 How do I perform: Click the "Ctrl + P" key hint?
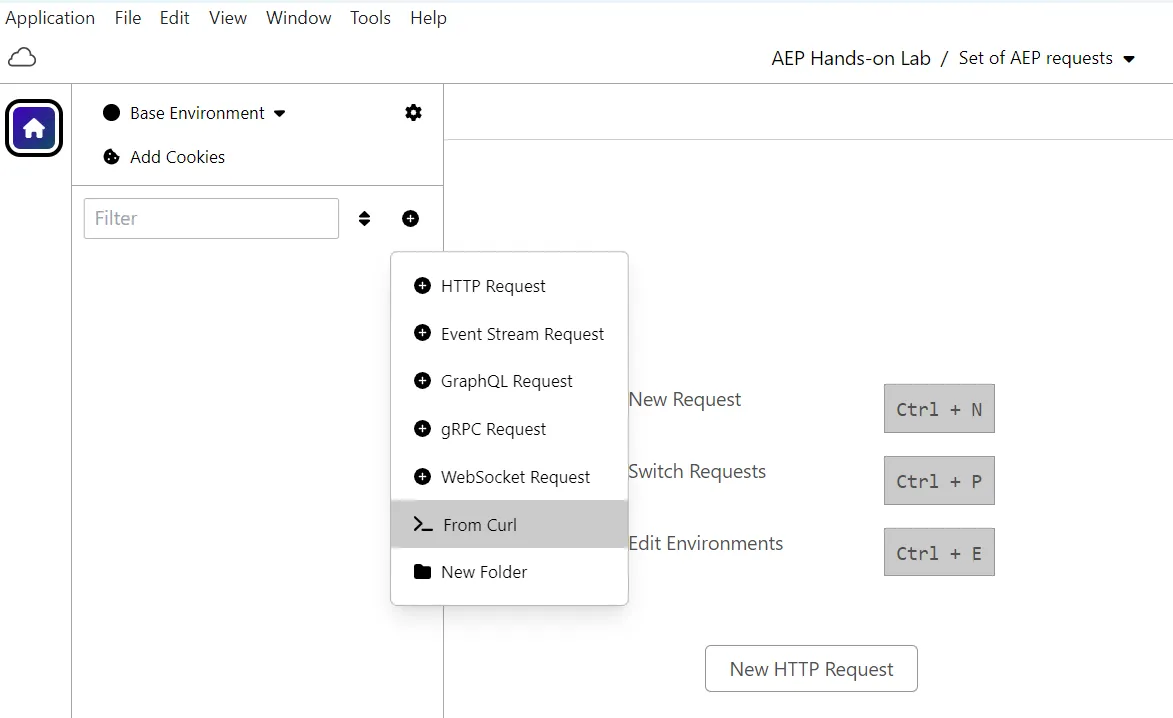(x=939, y=480)
